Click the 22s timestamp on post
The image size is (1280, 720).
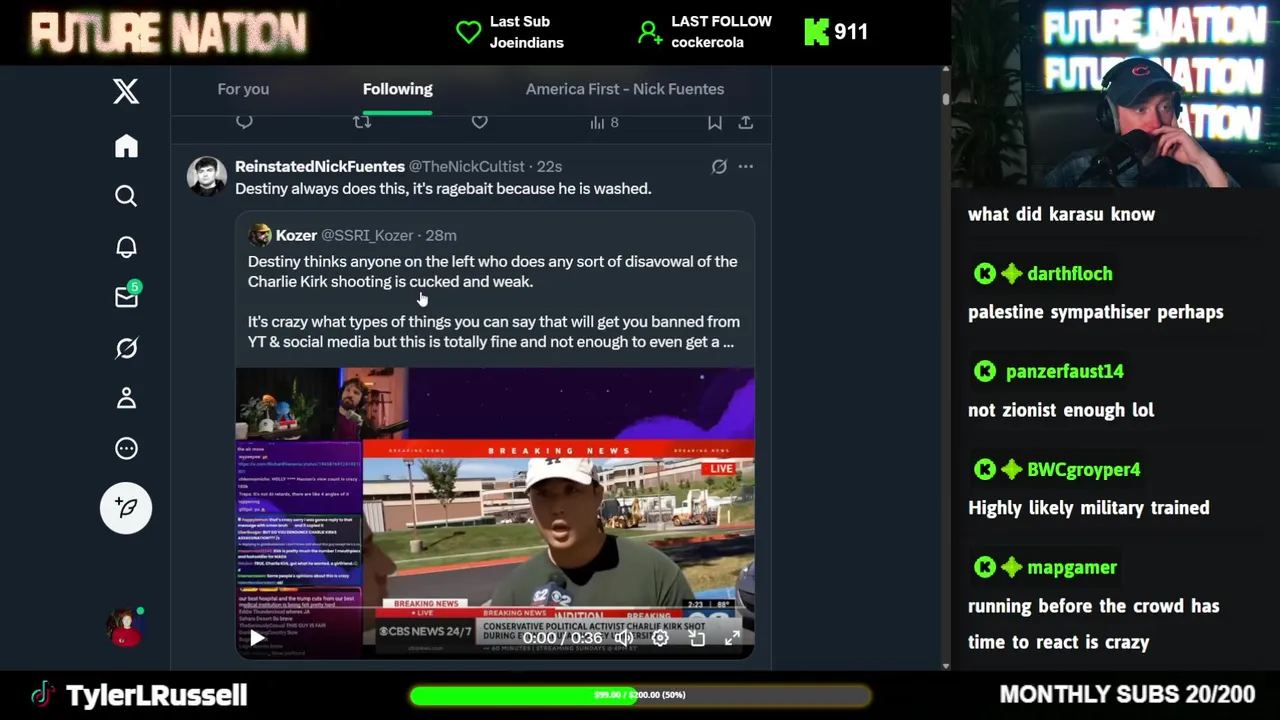point(549,166)
